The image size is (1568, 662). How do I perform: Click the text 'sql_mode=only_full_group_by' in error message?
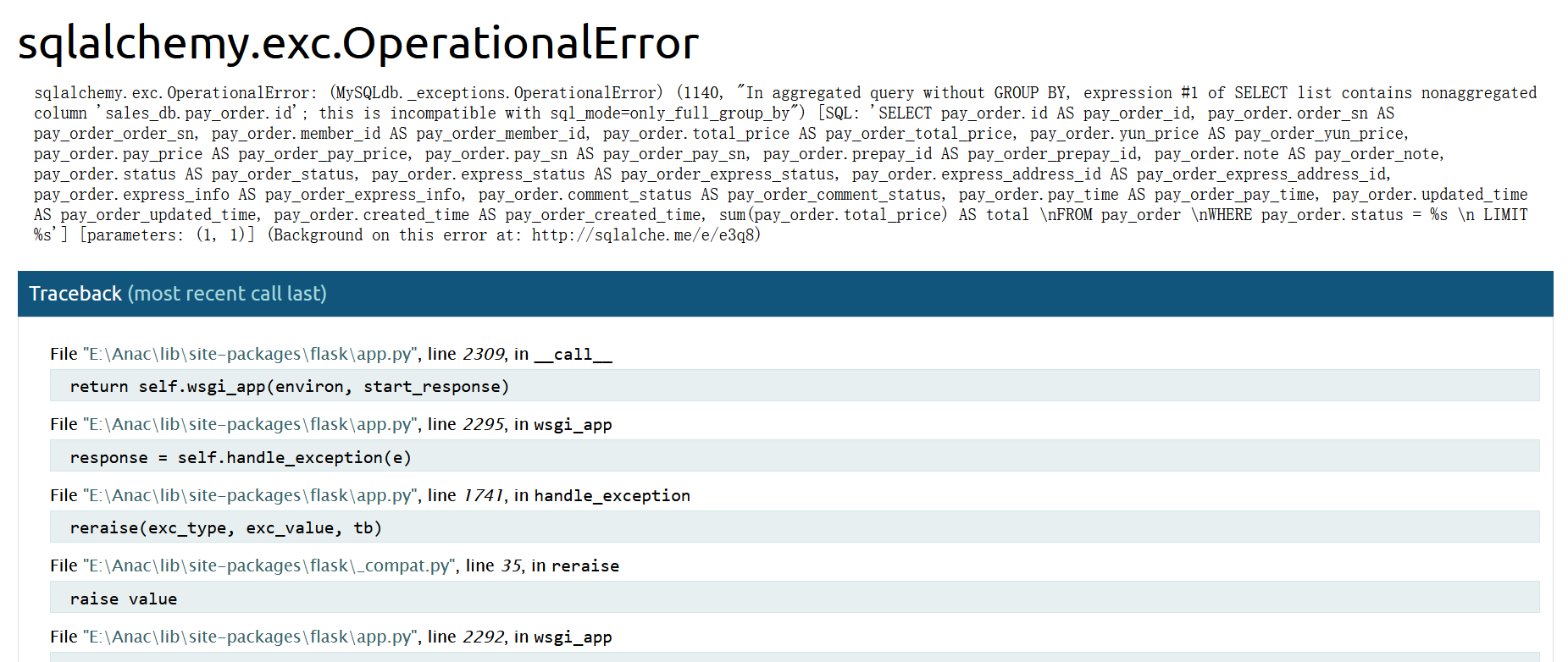pyautogui.click(x=670, y=113)
